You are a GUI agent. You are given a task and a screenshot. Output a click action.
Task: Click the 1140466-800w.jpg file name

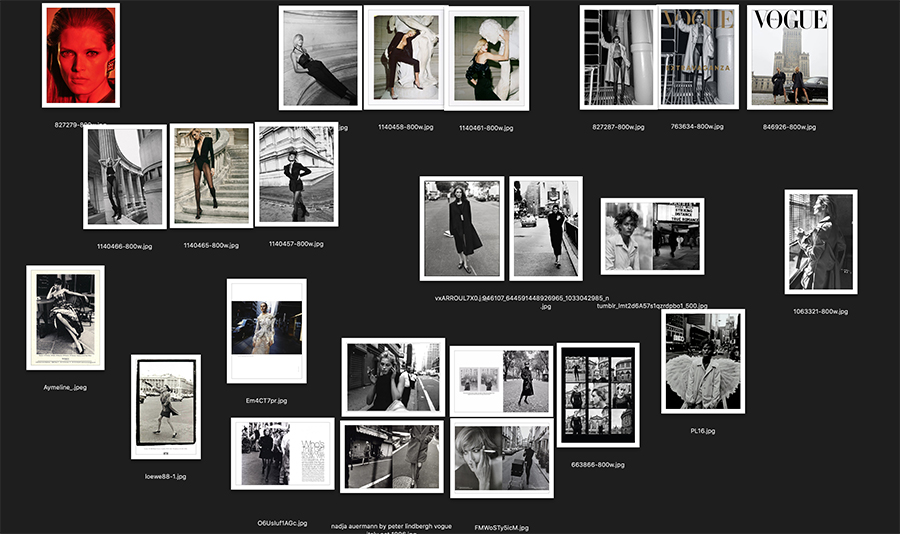[x=125, y=246]
